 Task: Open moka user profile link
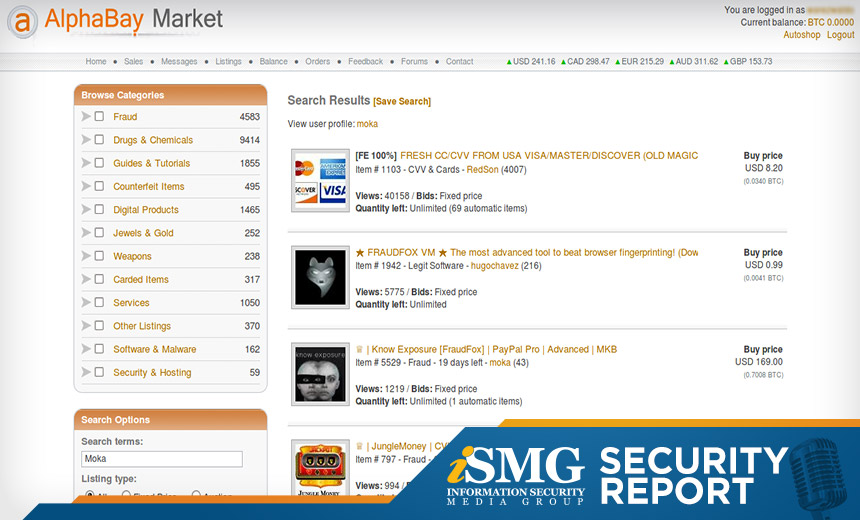[367, 124]
